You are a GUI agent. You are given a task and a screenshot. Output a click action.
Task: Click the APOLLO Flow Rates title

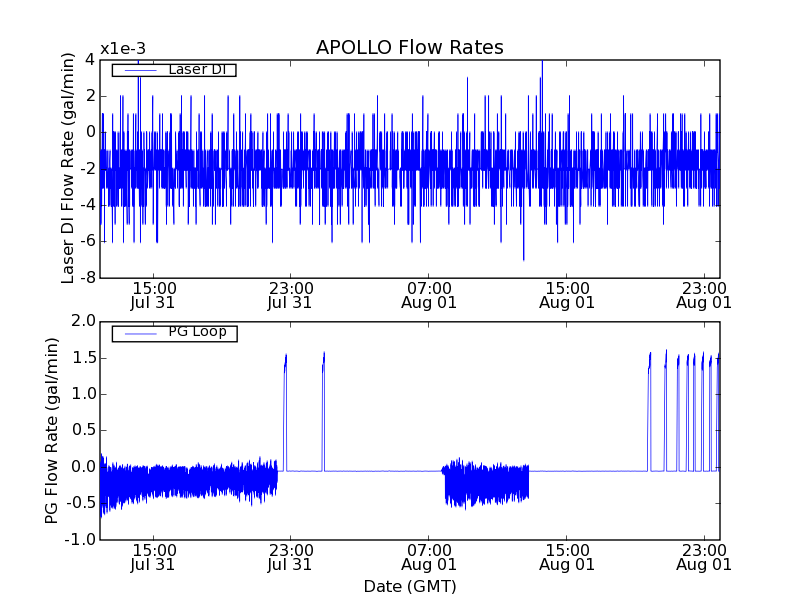(x=410, y=47)
